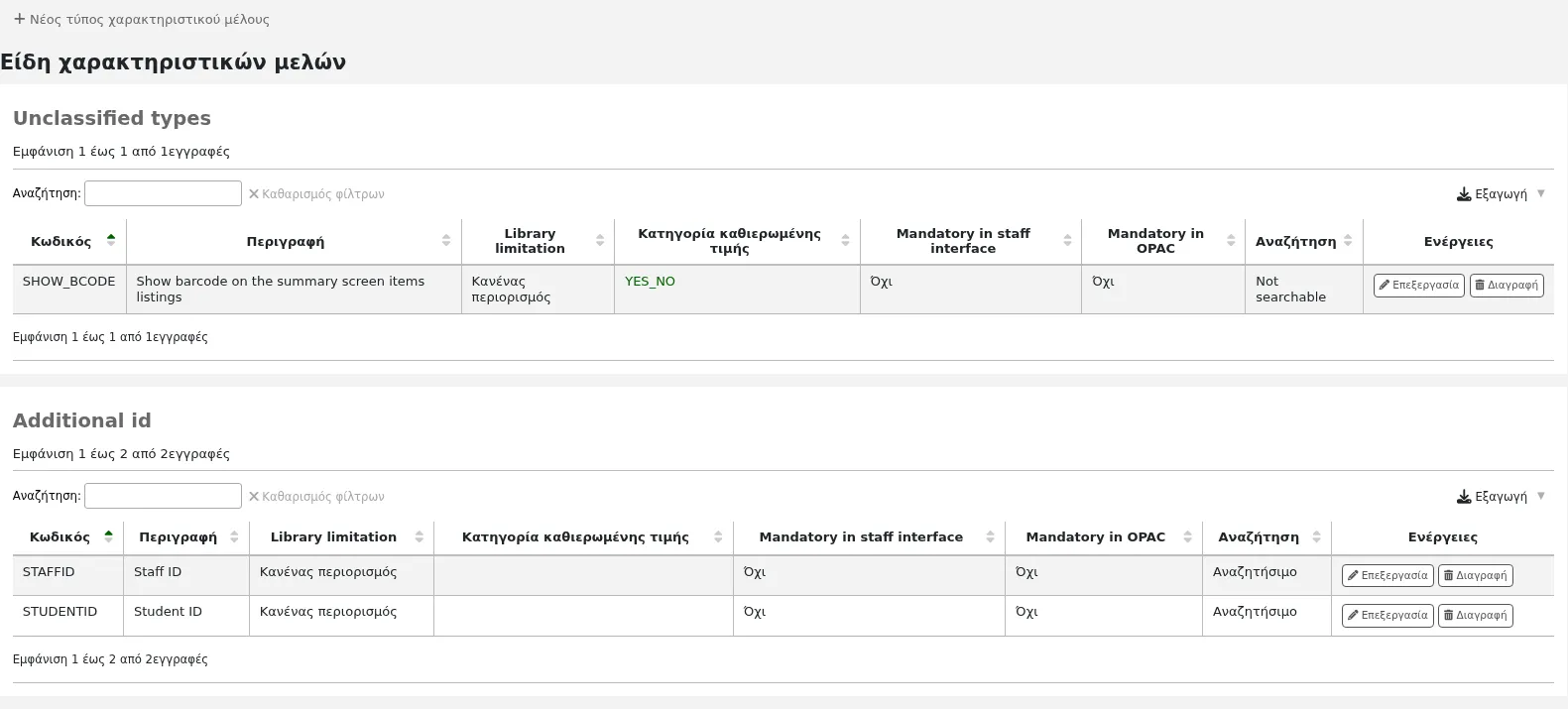Screen dimensions: 1568x709
Task: Clear filters in Additional id table
Action: [x=316, y=497]
